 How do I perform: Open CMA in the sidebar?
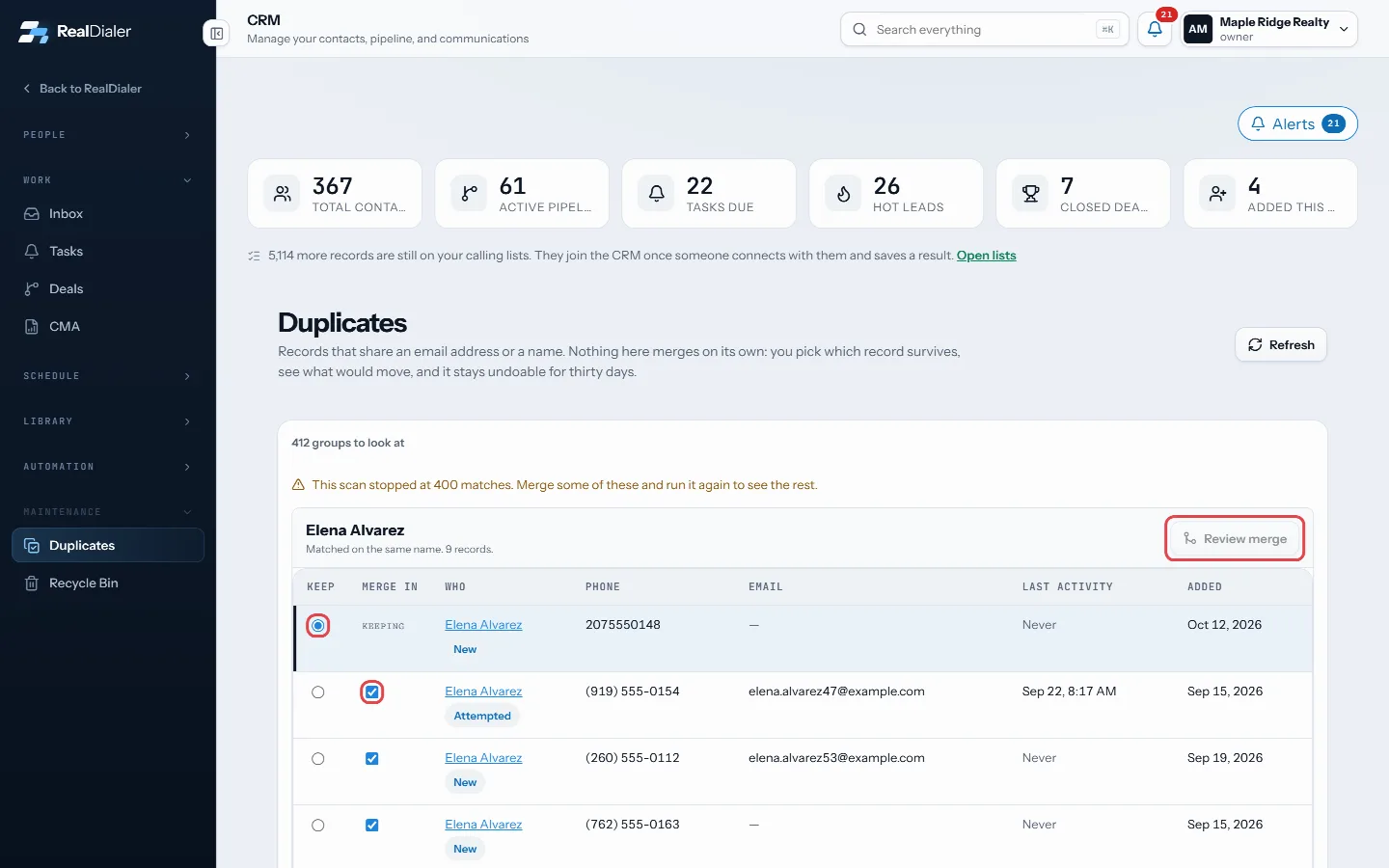[108, 327]
